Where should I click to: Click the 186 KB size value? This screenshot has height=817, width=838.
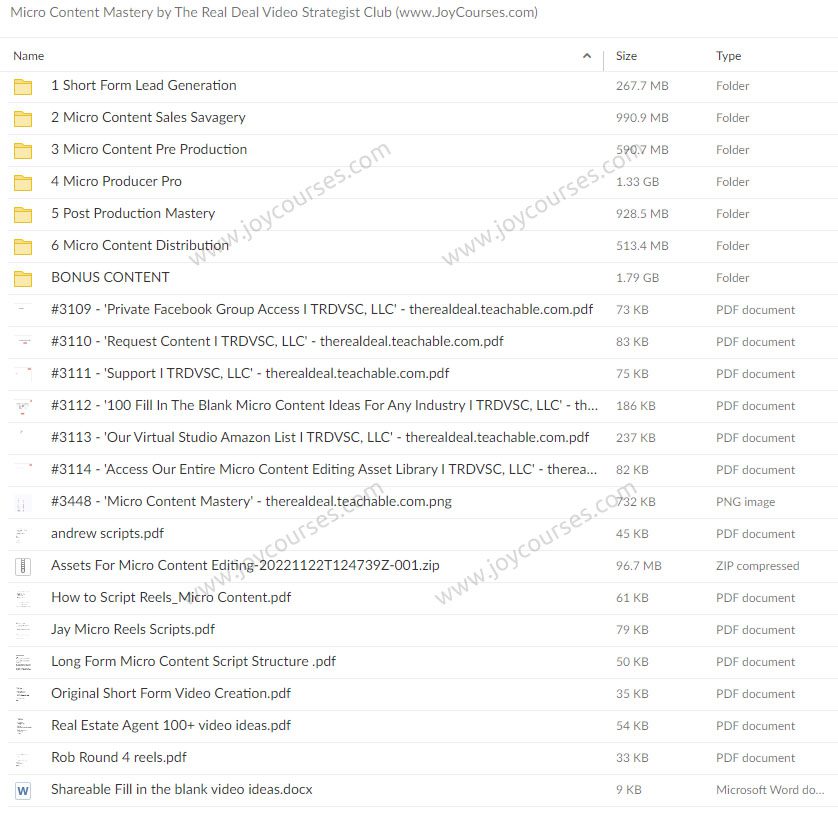click(x=635, y=406)
